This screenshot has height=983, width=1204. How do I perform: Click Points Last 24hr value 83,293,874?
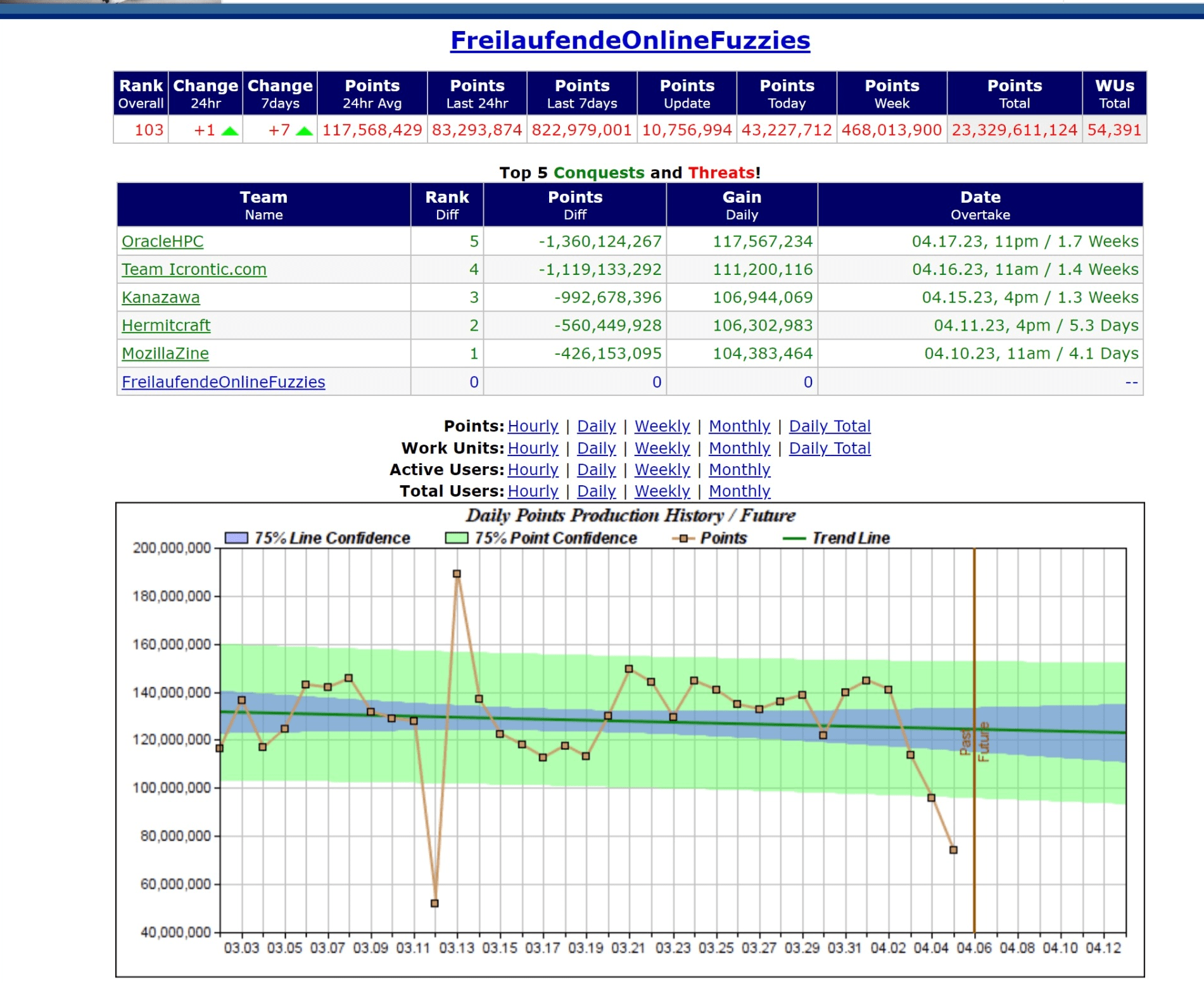pos(477,130)
